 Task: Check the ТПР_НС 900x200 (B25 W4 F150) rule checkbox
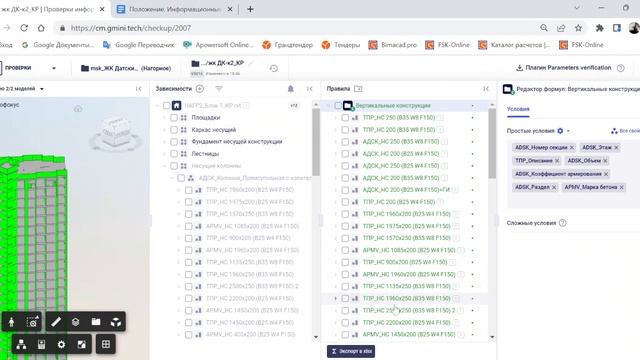point(345,262)
